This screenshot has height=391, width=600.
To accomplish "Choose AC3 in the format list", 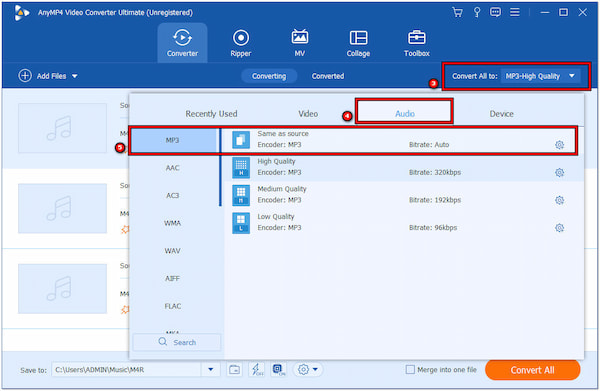I will pyautogui.click(x=172, y=196).
